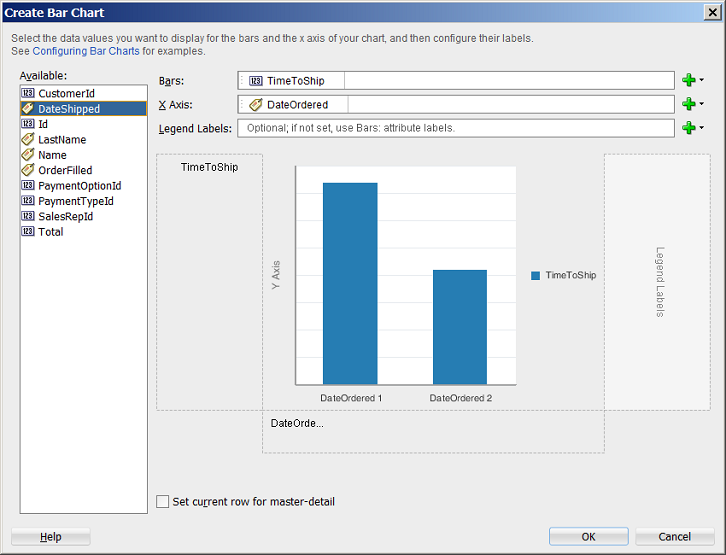Click the numeric icon beside Total
This screenshot has width=726, height=555.
click(x=28, y=231)
